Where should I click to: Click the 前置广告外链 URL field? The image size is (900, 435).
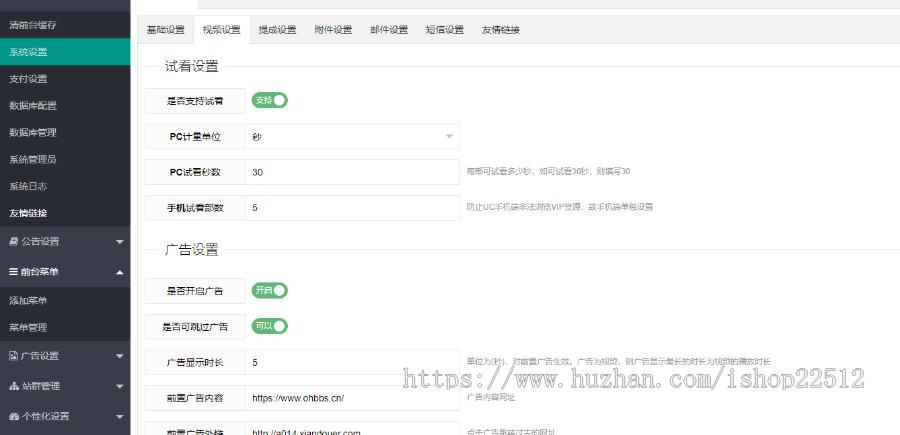(352, 430)
